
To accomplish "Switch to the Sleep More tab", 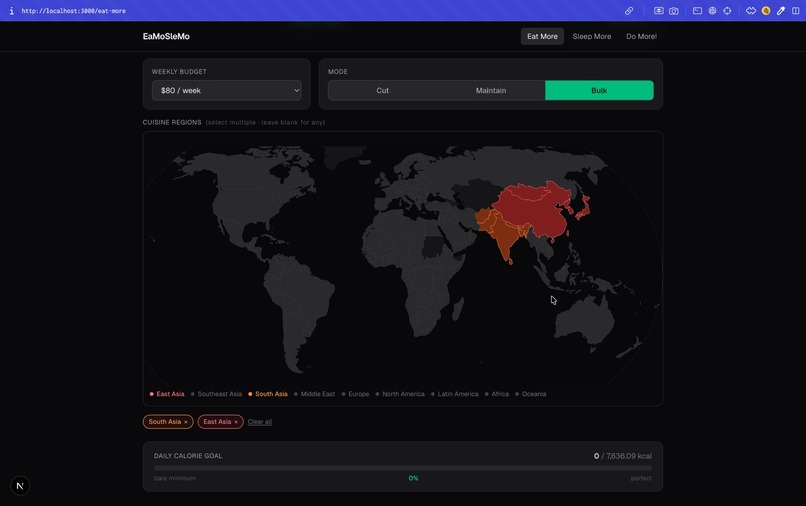I will (592, 37).
